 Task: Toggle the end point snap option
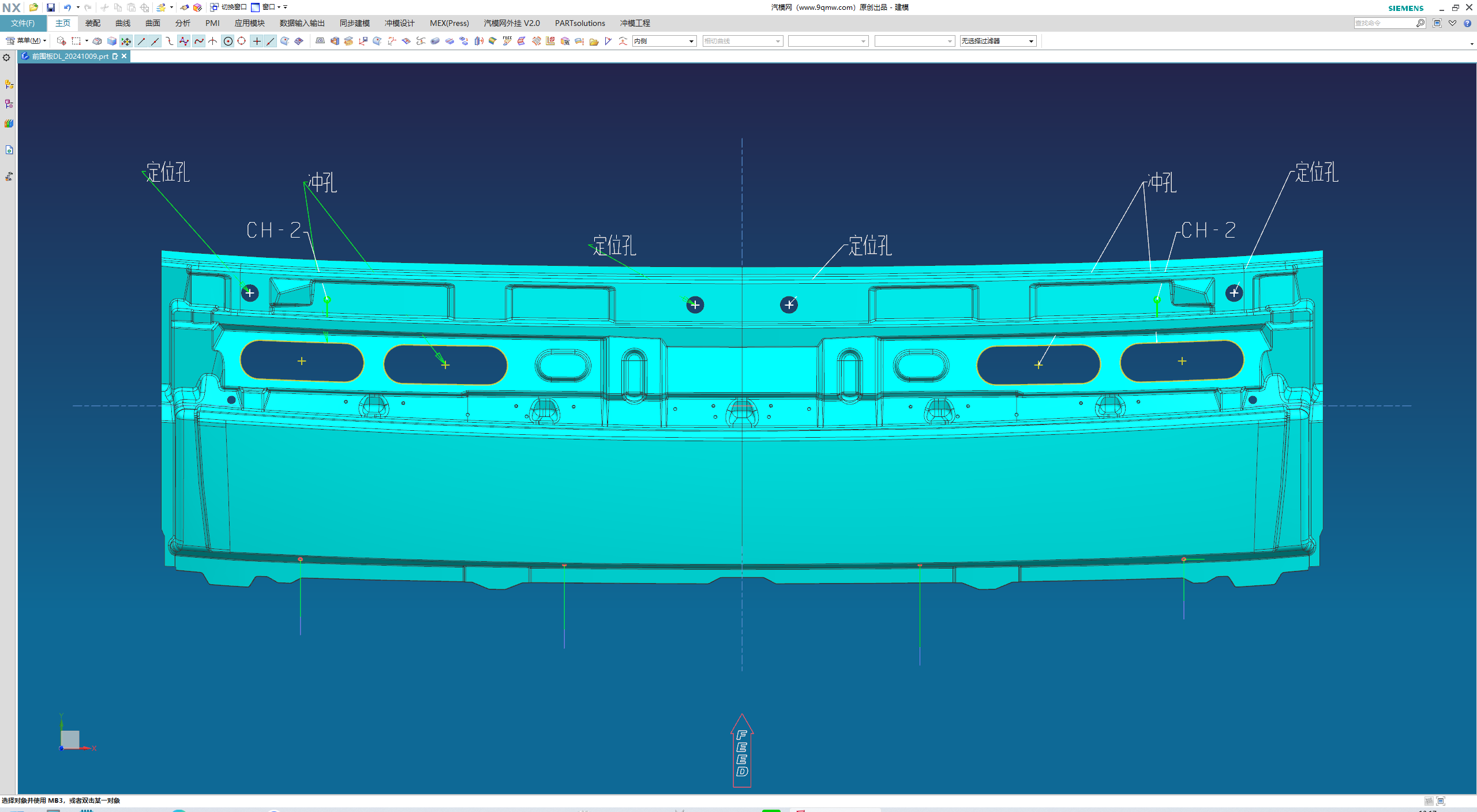tap(141, 41)
